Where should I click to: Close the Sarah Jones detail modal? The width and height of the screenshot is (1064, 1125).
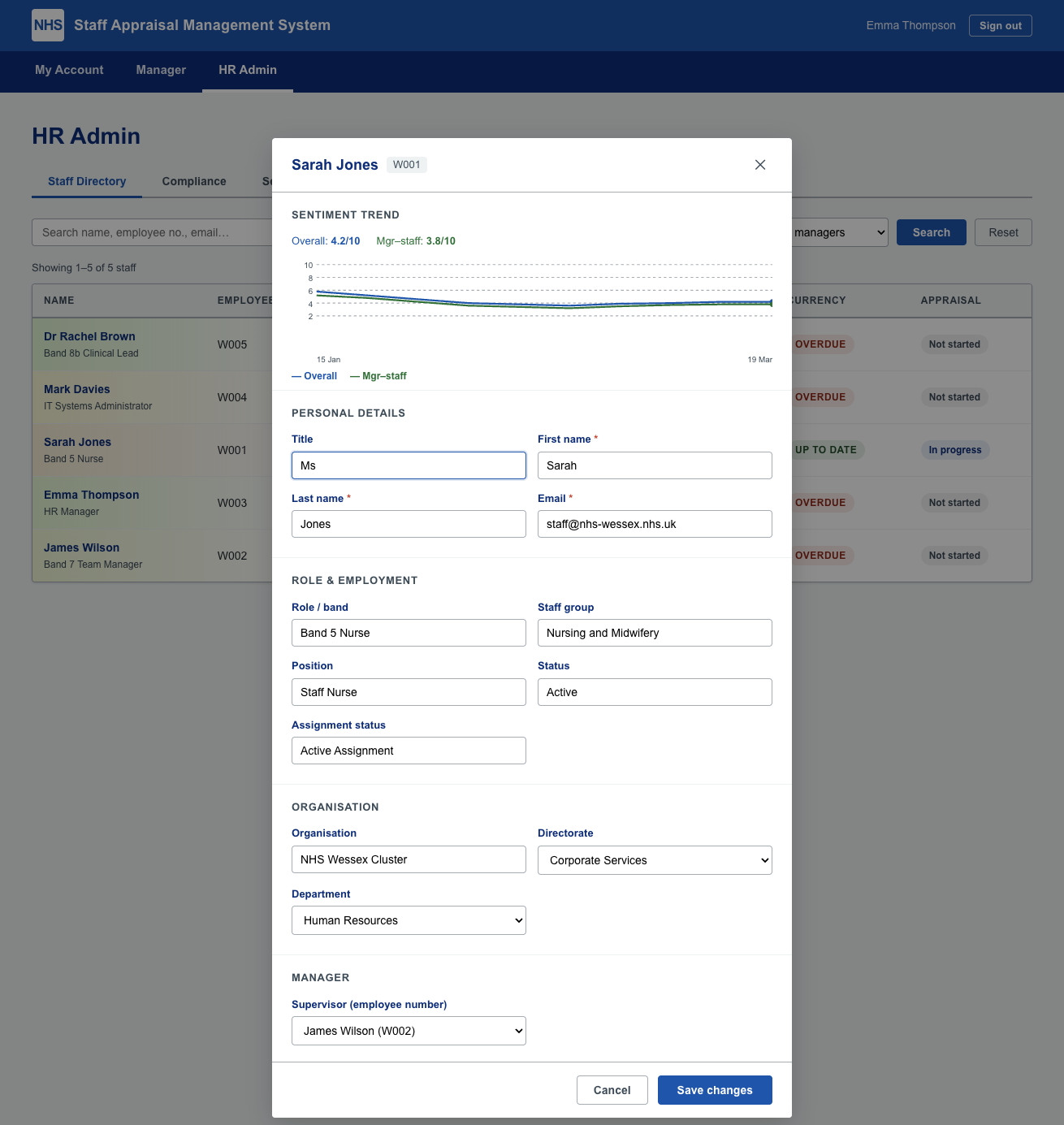click(x=760, y=165)
